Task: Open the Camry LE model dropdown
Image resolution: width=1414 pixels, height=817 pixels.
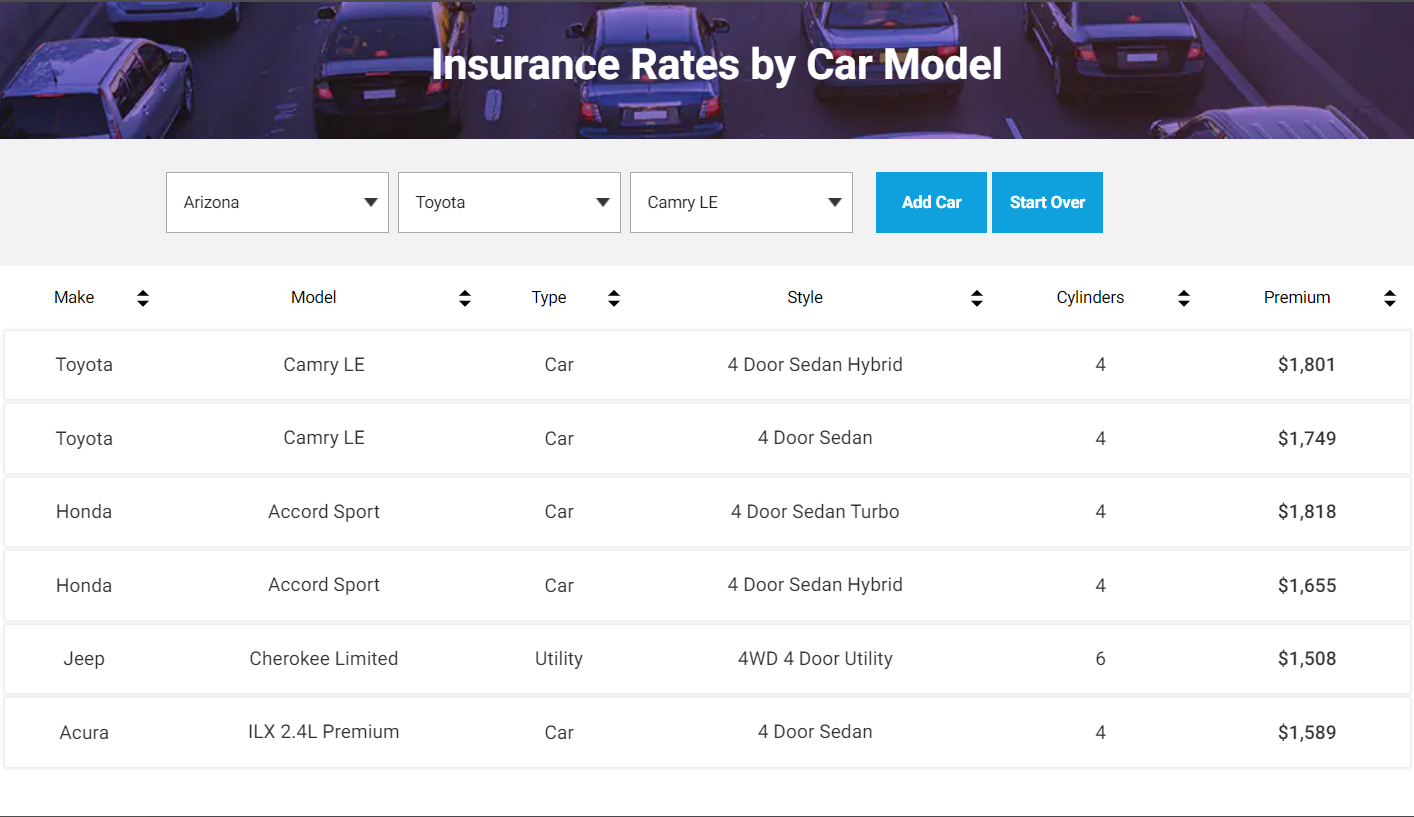Action: 741,202
